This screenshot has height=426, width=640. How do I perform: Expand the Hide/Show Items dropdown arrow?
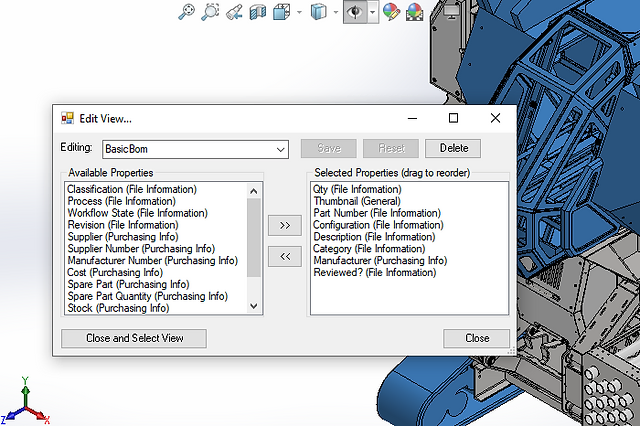(373, 12)
